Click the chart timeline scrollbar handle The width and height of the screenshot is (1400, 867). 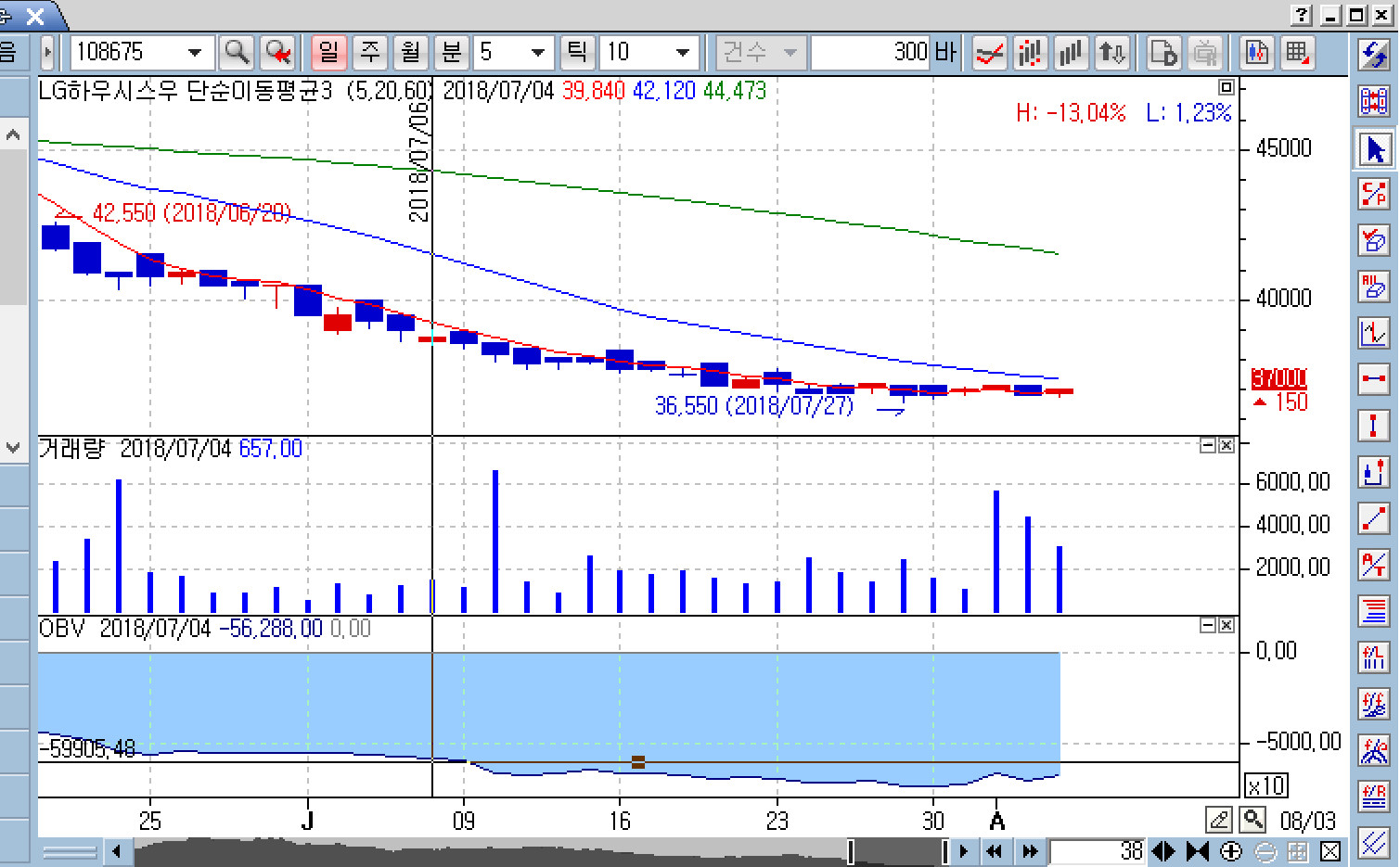897,851
